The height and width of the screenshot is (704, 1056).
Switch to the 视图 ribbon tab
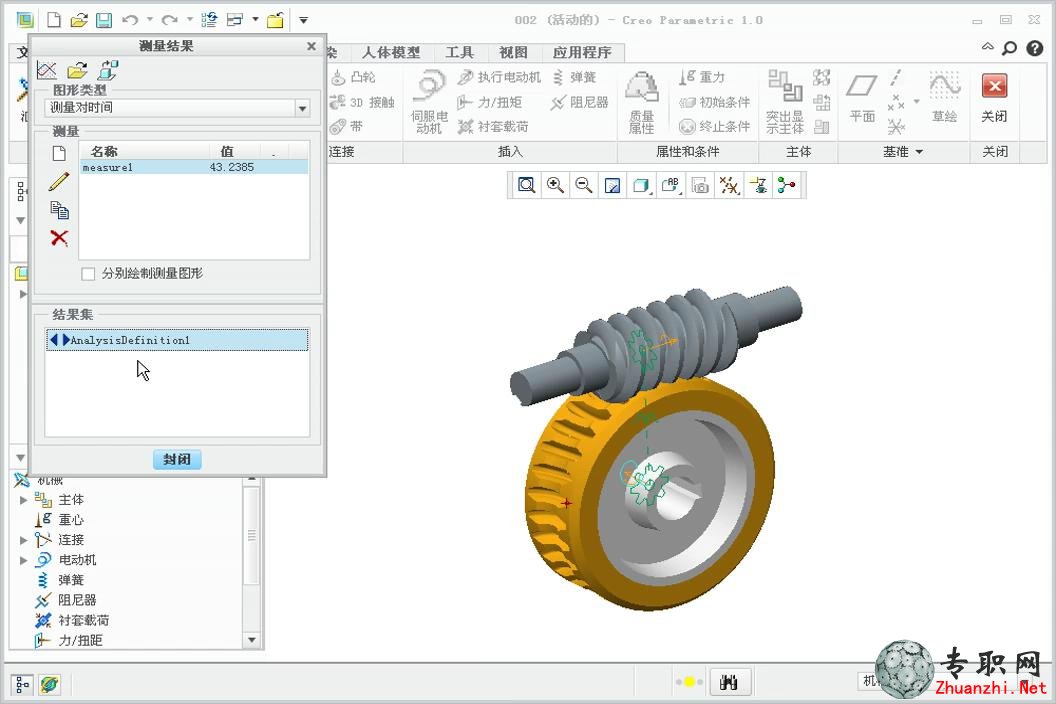click(x=513, y=53)
